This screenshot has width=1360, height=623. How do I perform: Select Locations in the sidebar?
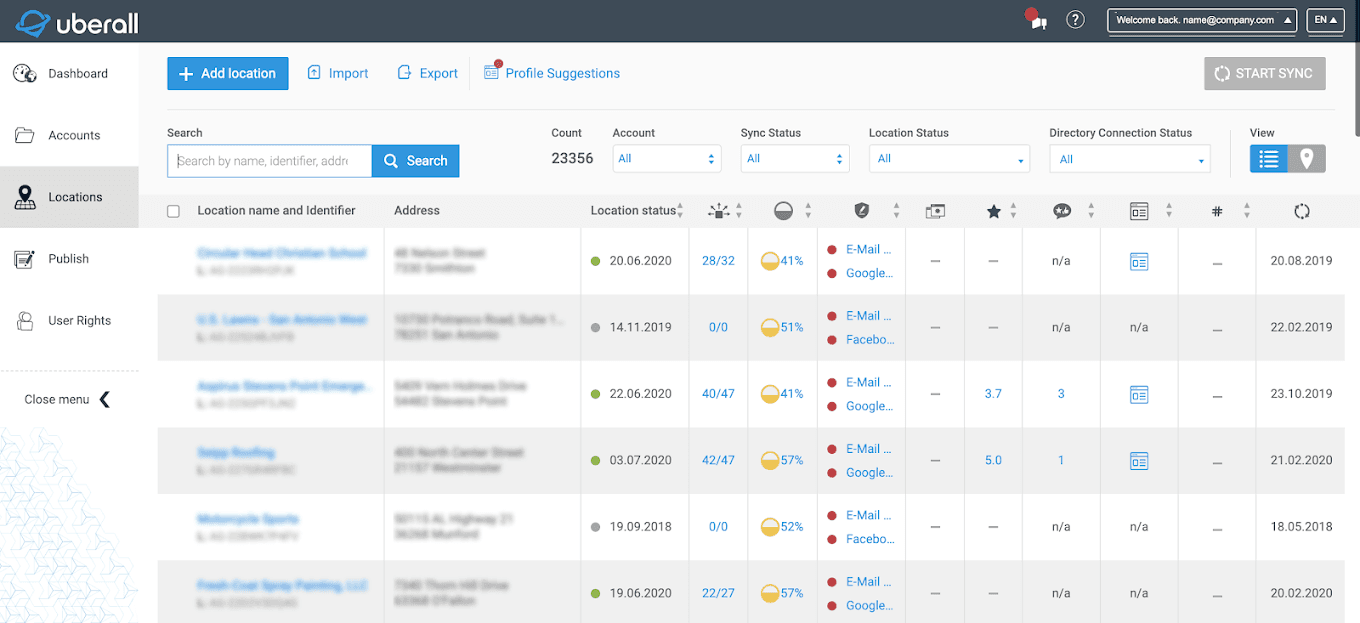[x=69, y=197]
